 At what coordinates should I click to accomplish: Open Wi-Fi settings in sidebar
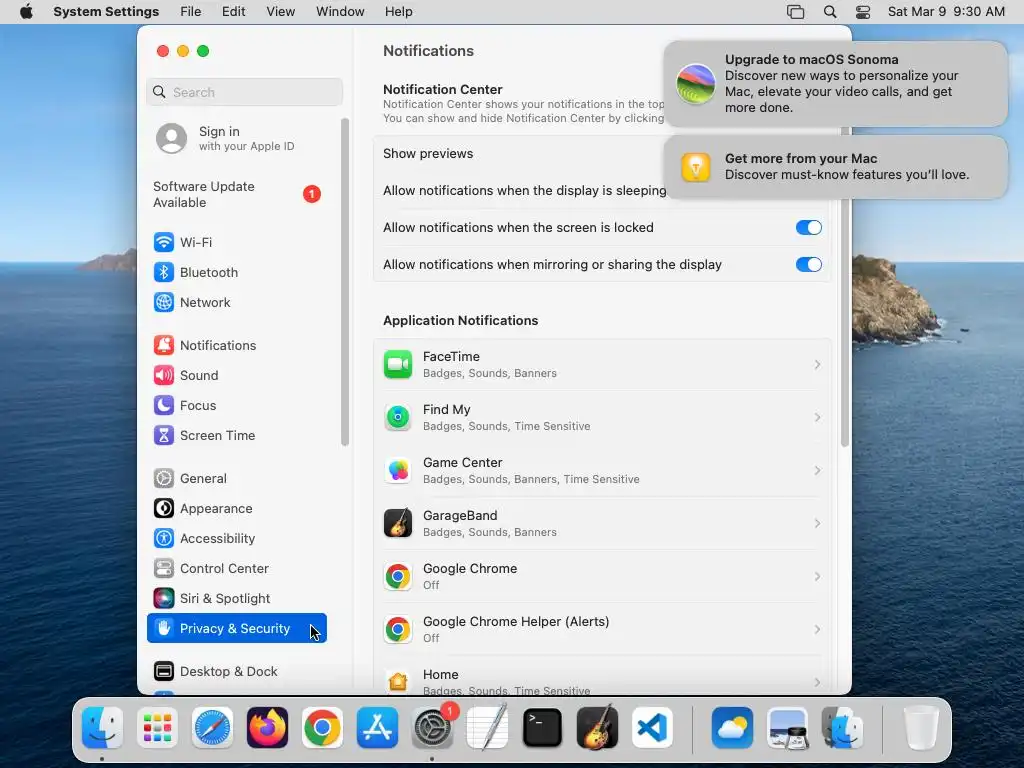[x=236, y=242]
